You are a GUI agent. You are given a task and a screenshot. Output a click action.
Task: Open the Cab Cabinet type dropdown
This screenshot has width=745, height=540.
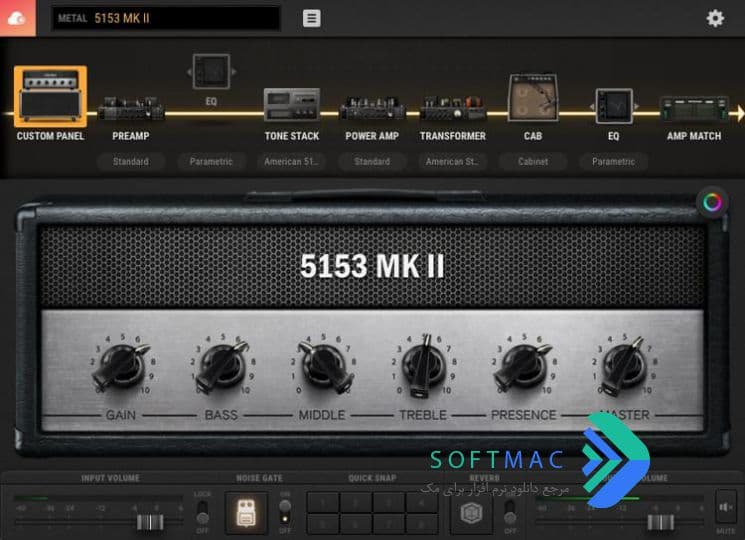pyautogui.click(x=533, y=161)
